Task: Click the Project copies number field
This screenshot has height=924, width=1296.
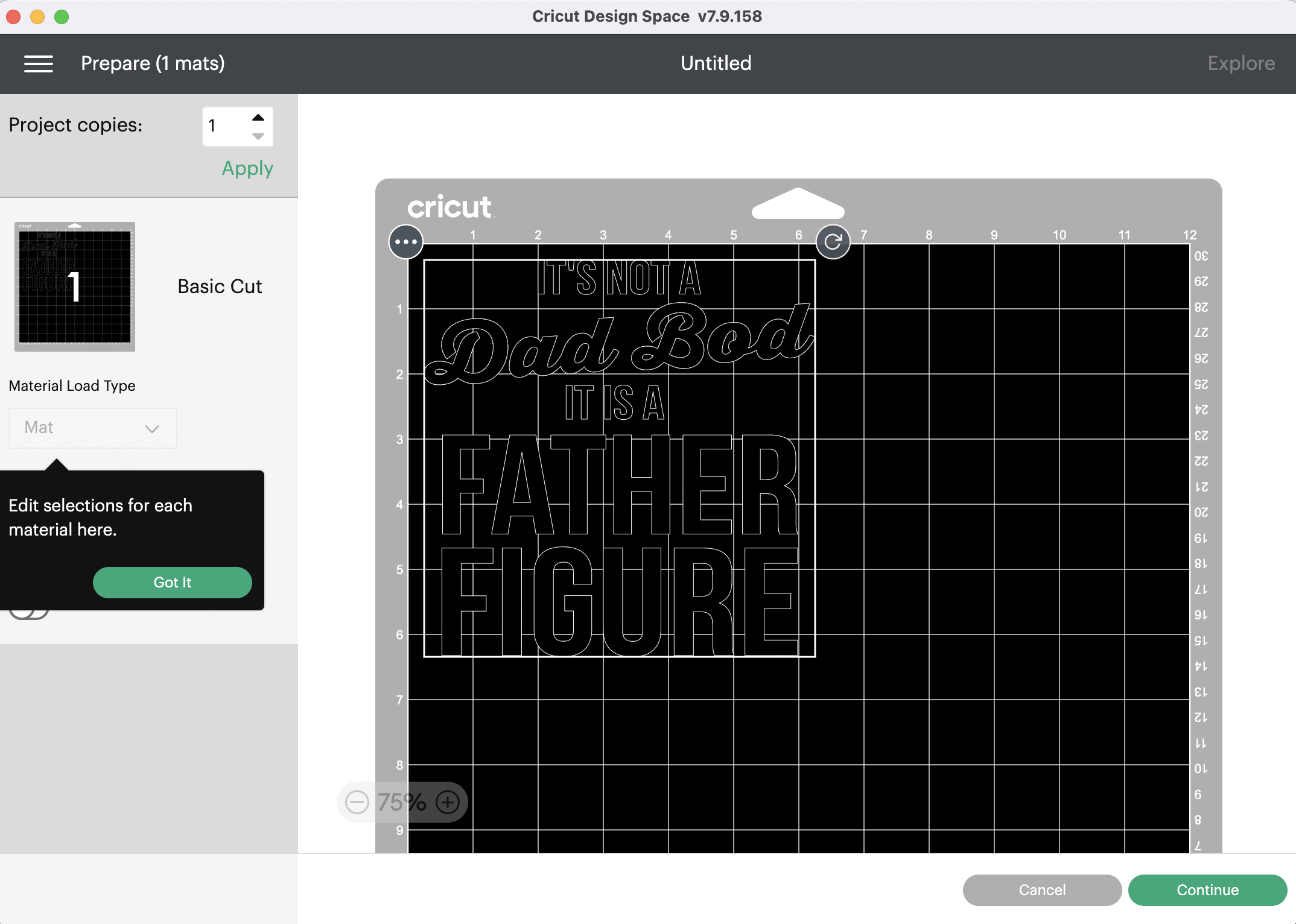Action: (x=238, y=127)
